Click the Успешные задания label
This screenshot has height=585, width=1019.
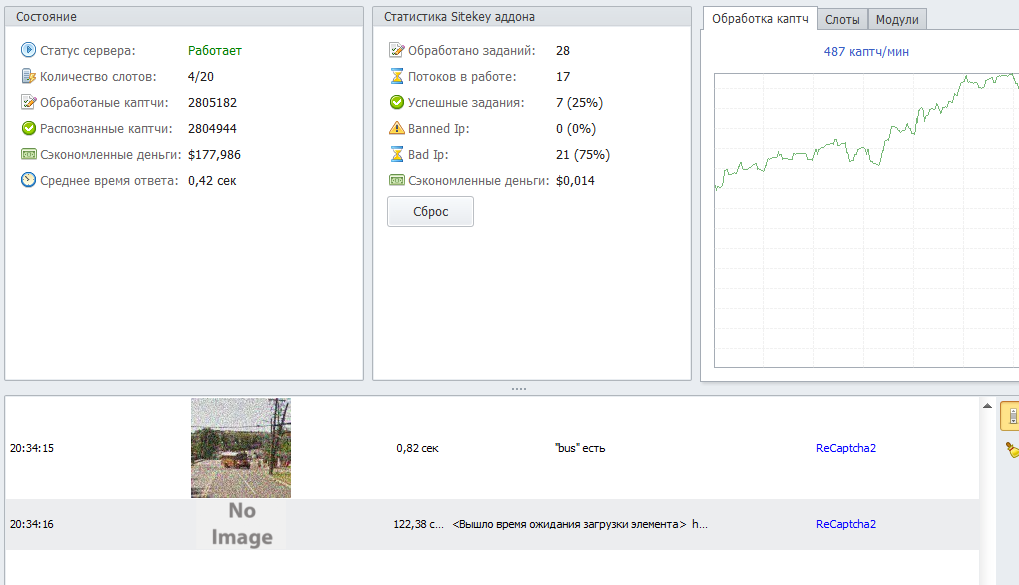[x=466, y=102]
